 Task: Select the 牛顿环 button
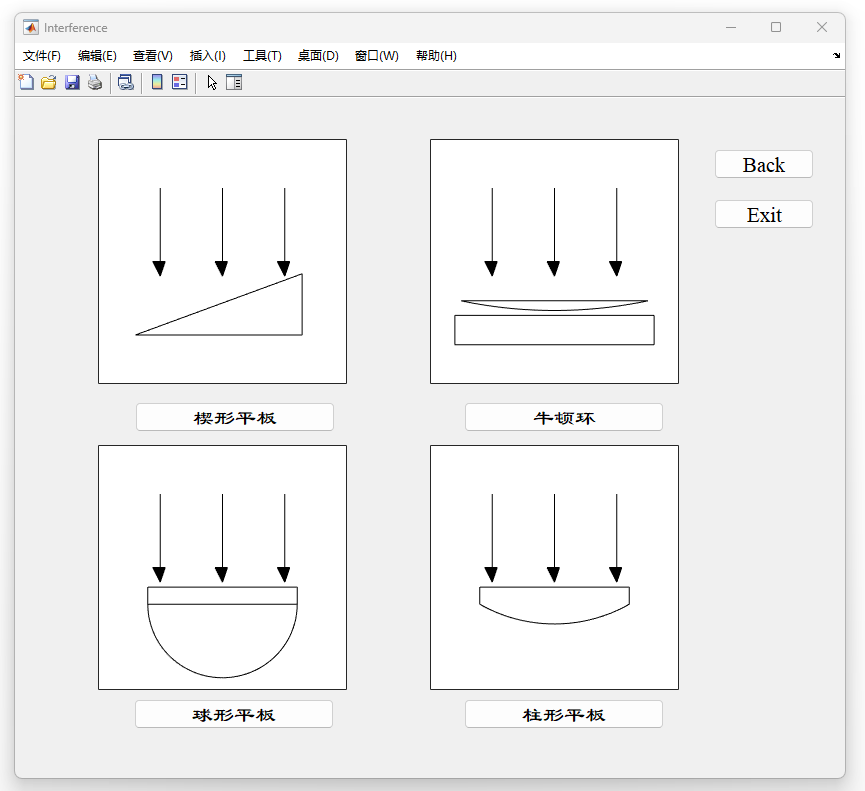[564, 418]
